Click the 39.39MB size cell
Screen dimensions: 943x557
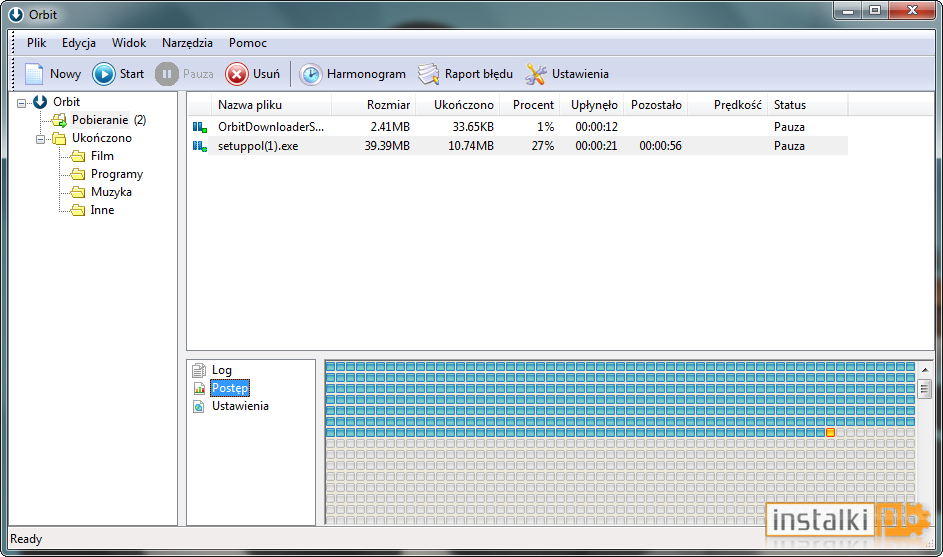click(x=387, y=146)
